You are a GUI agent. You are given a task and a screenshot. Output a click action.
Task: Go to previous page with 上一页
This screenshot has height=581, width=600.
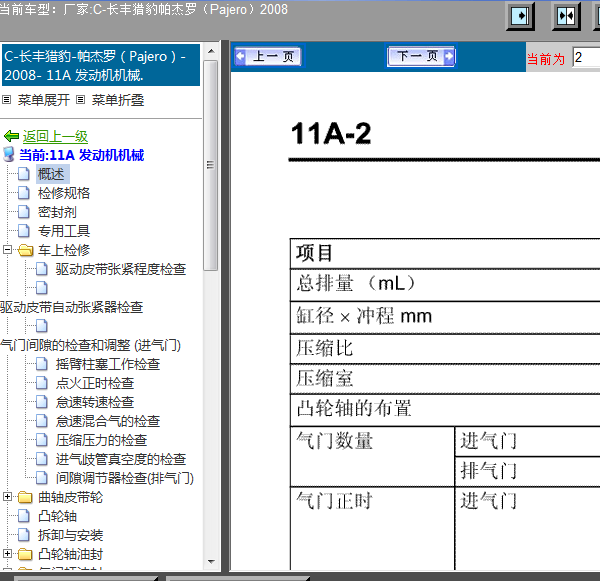tap(268, 57)
